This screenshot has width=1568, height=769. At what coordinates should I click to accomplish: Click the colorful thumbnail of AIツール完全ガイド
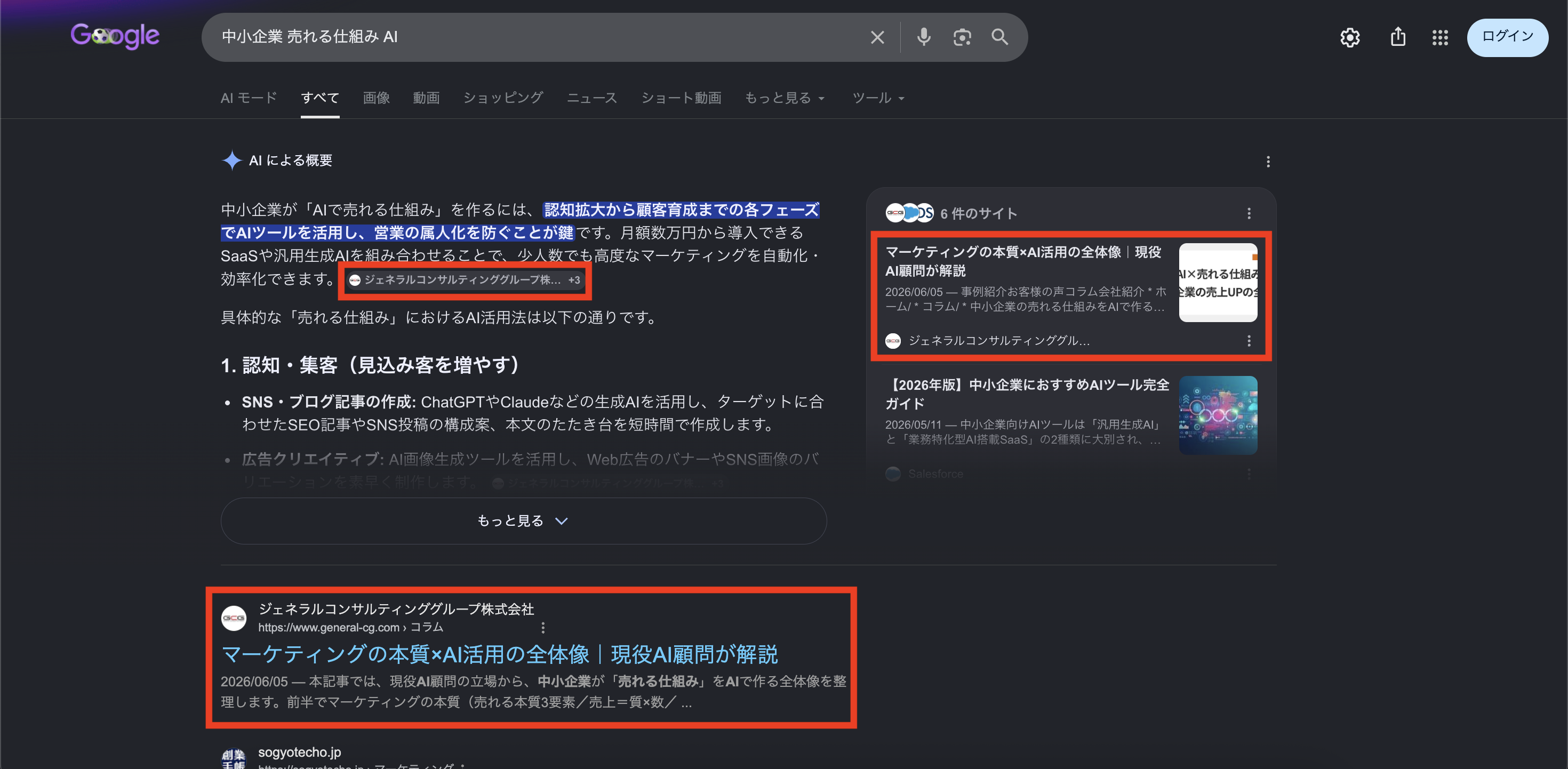1218,415
